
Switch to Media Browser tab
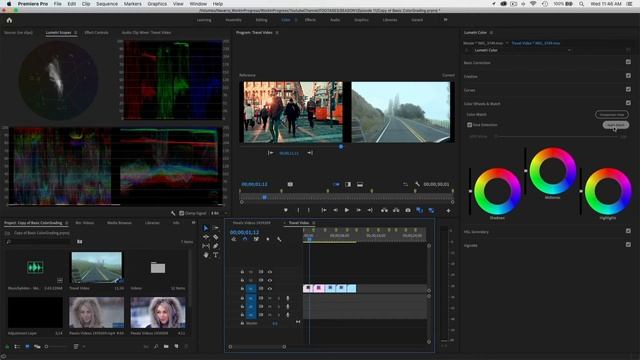pyautogui.click(x=119, y=223)
